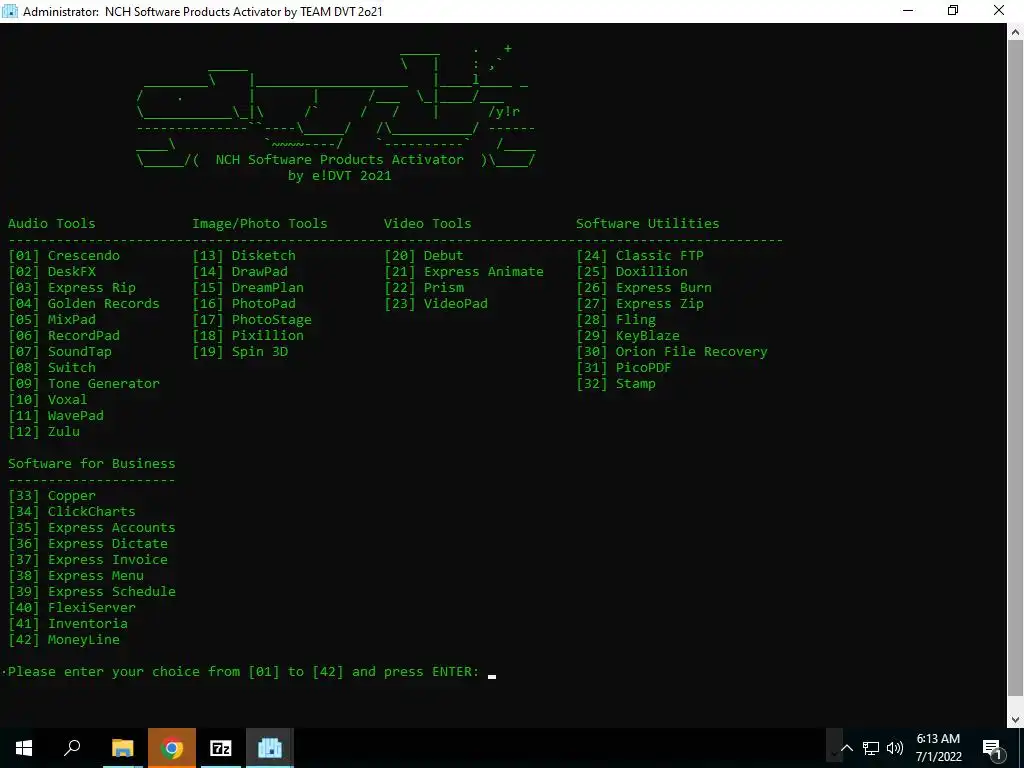Restore down the console window

click(953, 11)
